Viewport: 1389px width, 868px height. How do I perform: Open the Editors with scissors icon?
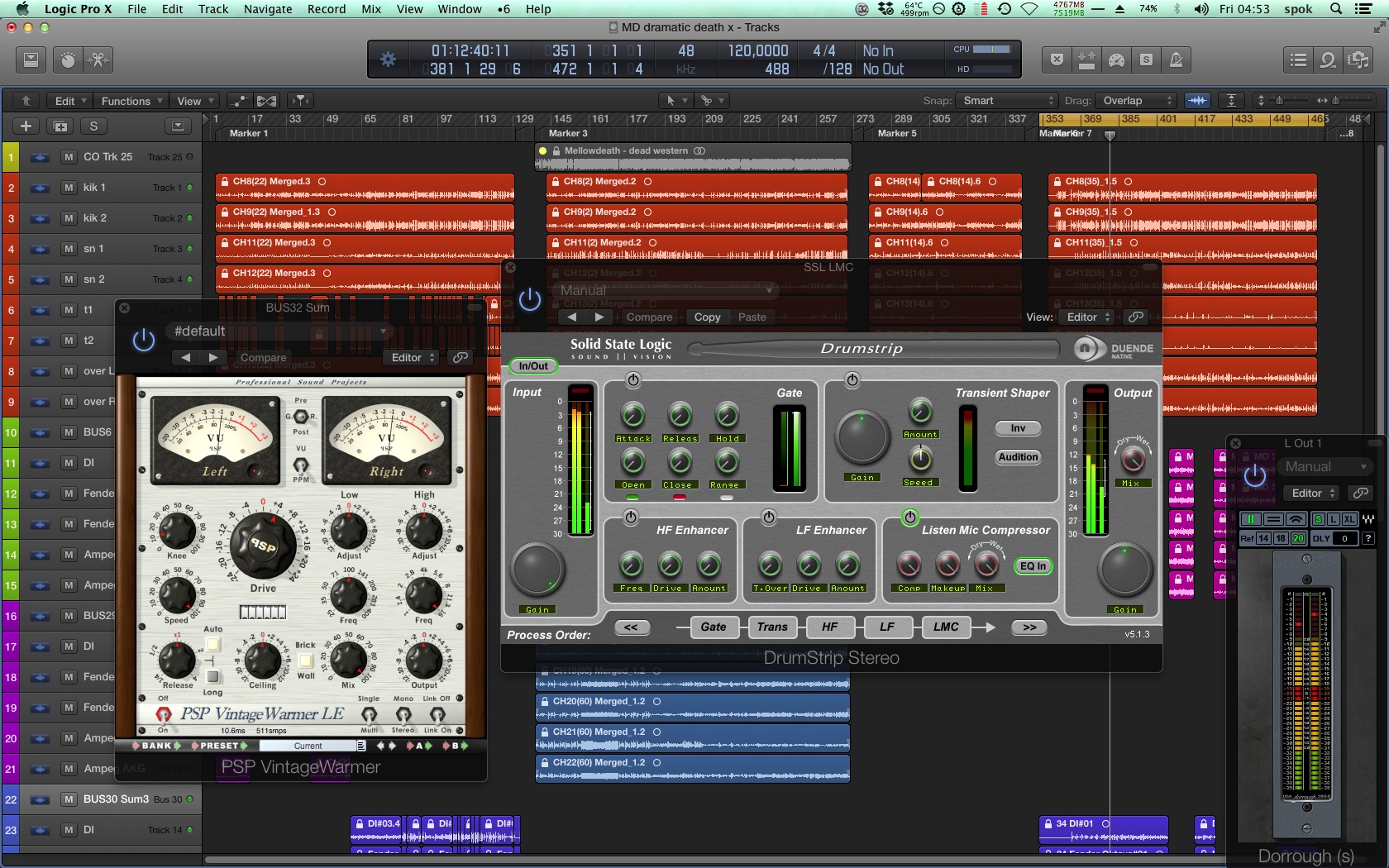tap(98, 60)
